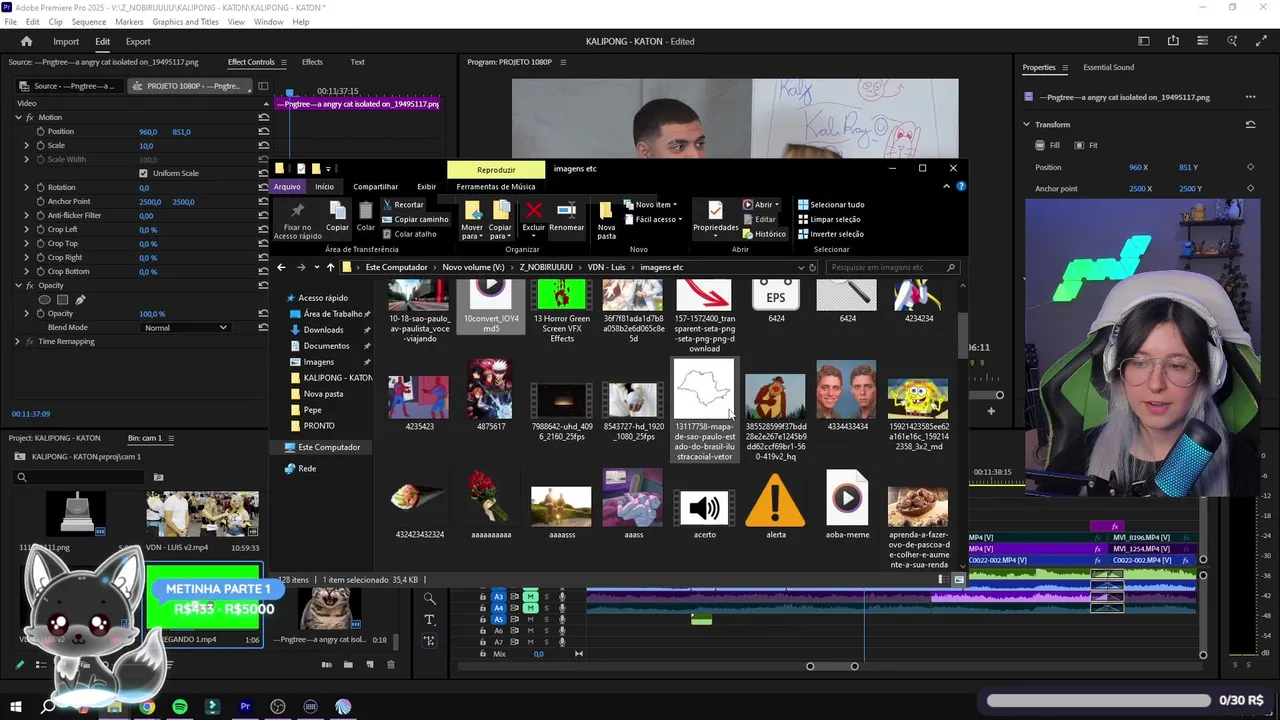Click 'Fixar no Acesso rápido' pin icon
The width and height of the screenshot is (1280, 720).
297,210
